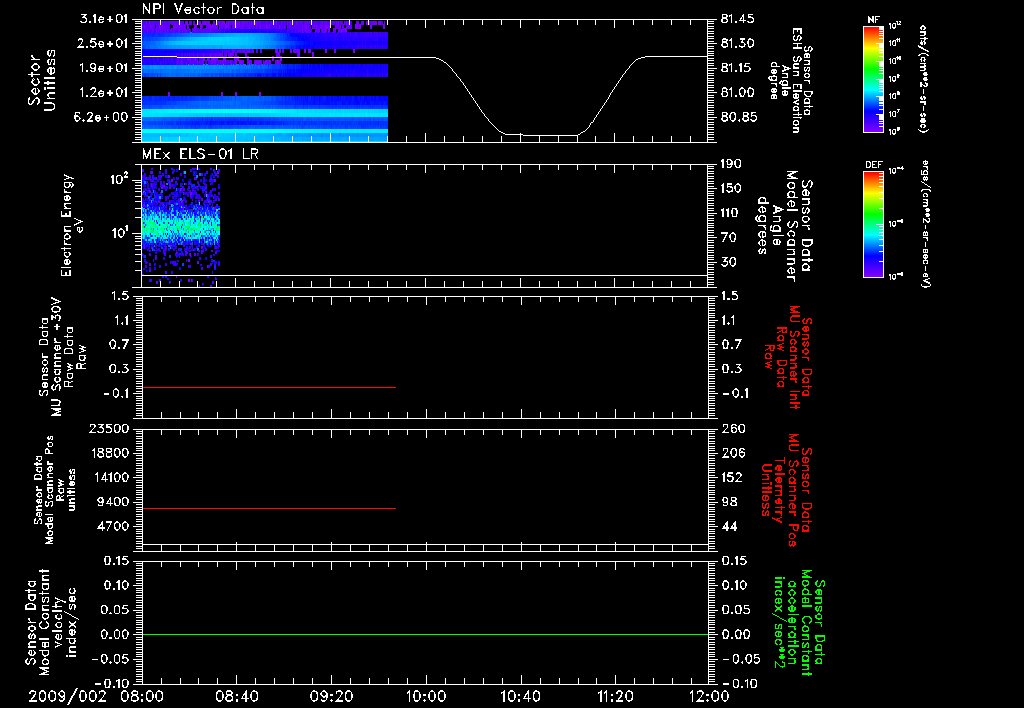Image resolution: width=1024 pixels, height=708 pixels.
Task: Click the ELS electron energy spectrogram
Action: coord(181,226)
